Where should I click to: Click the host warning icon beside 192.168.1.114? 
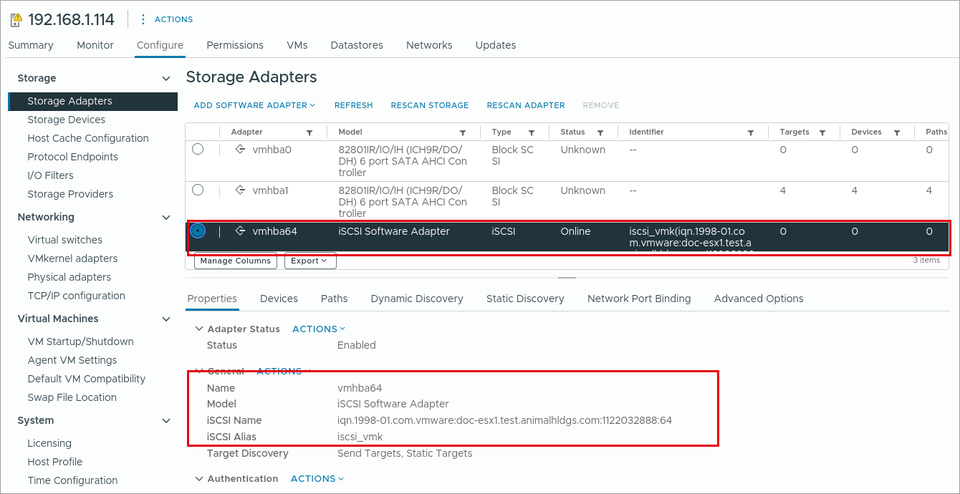pyautogui.click(x=16, y=20)
